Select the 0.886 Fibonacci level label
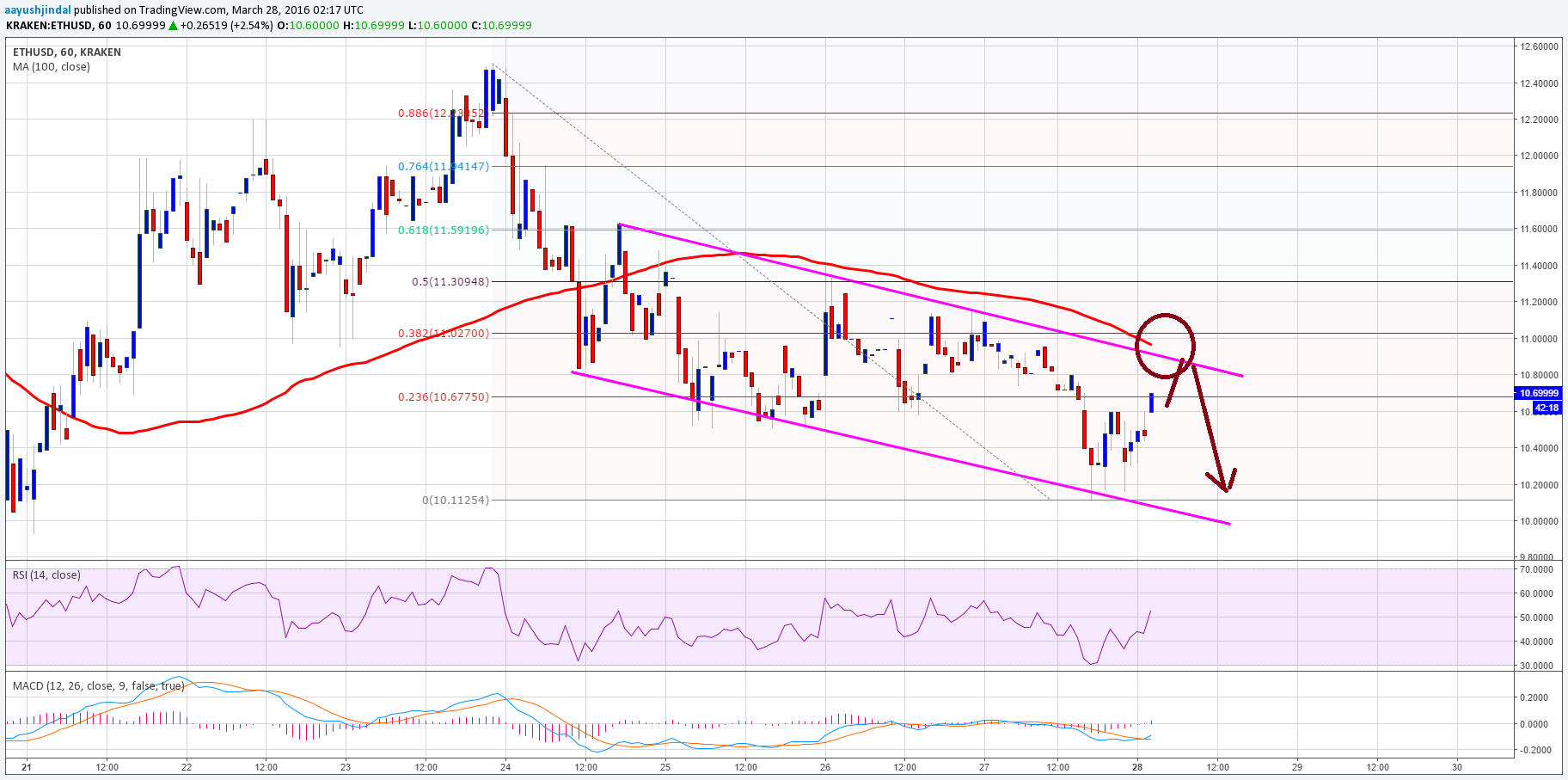The height and width of the screenshot is (780, 1568). (443, 113)
